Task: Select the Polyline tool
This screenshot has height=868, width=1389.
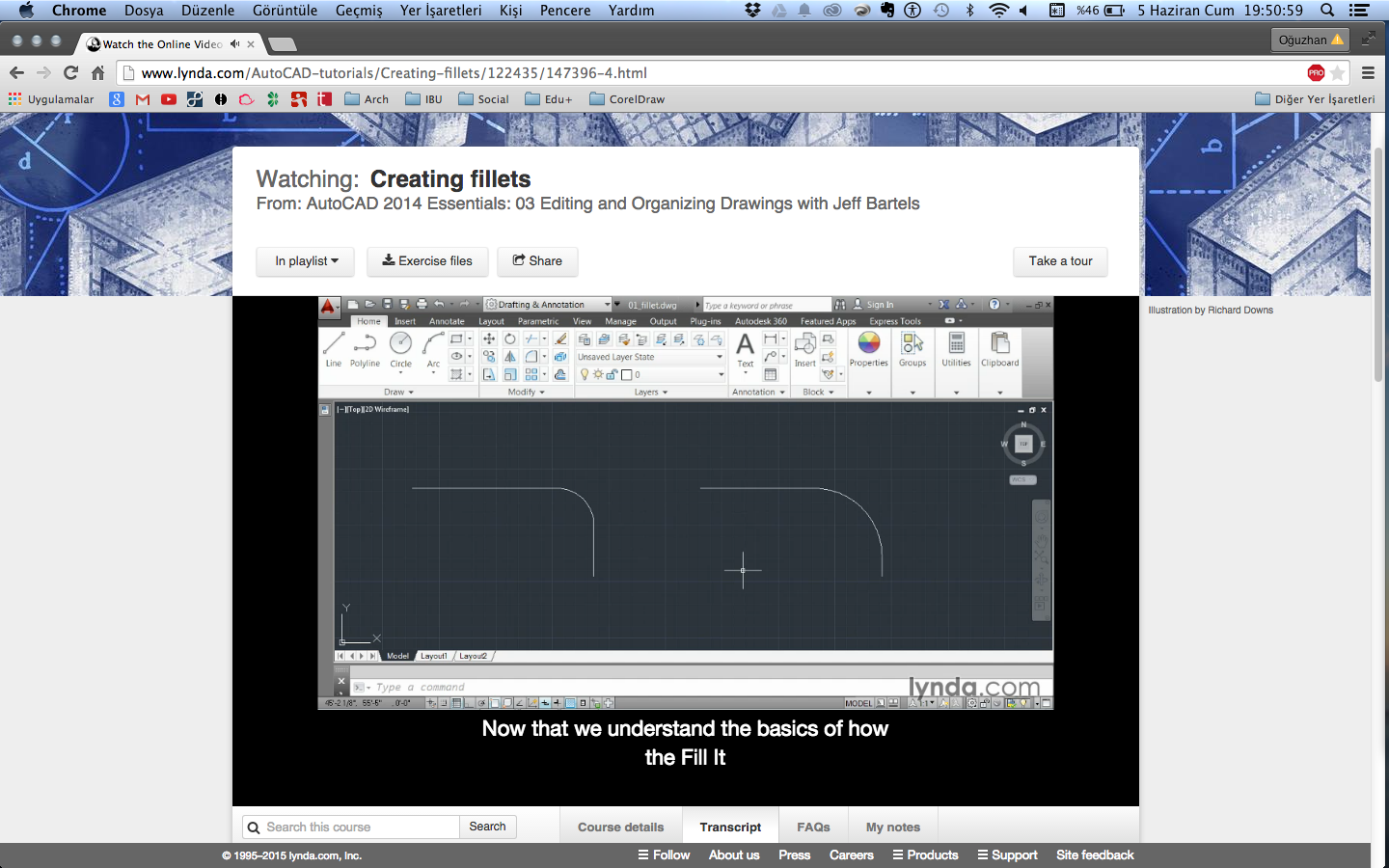Action: coord(365,349)
